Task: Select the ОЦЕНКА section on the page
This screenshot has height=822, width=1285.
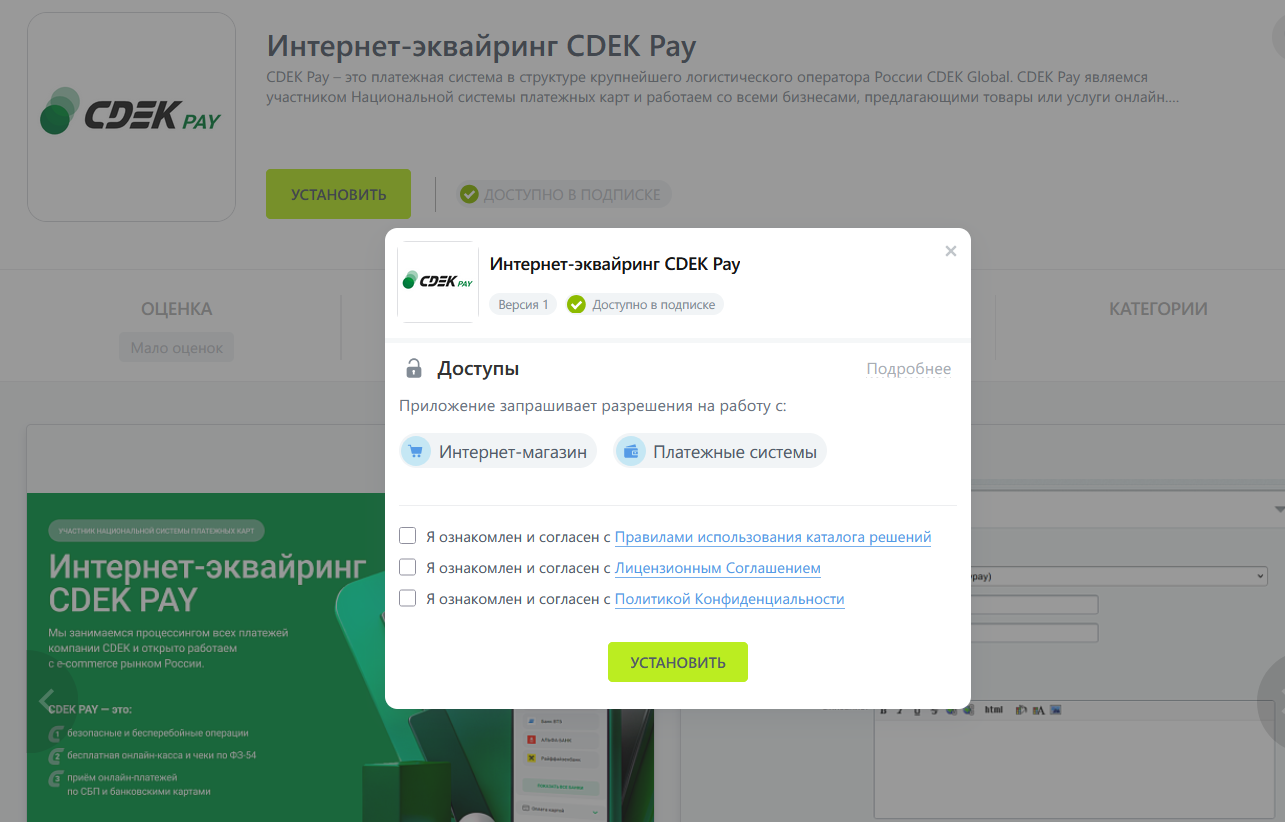Action: pos(176,309)
